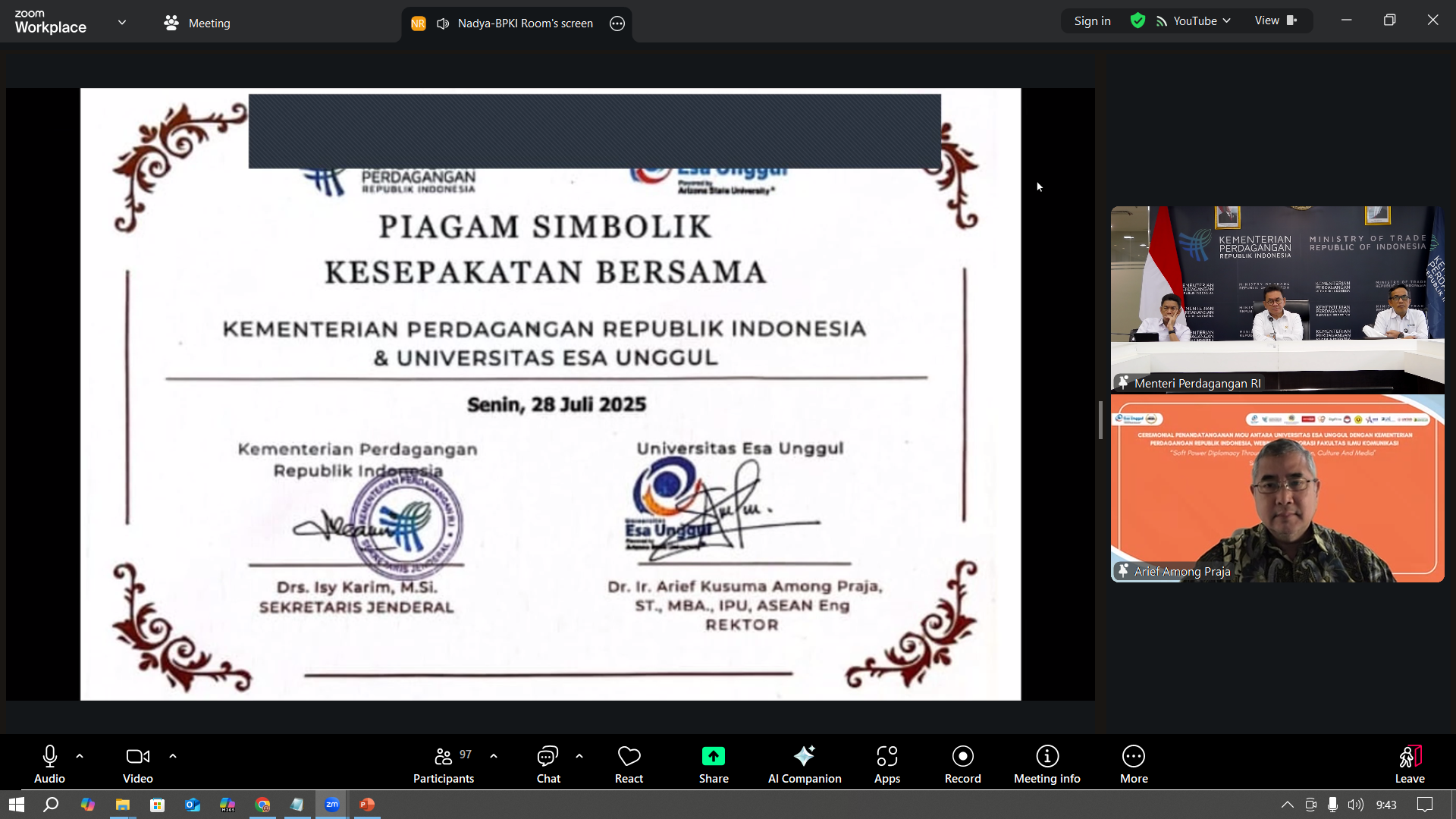Open the Apps panel
This screenshot has height=819, width=1456.
(887, 764)
